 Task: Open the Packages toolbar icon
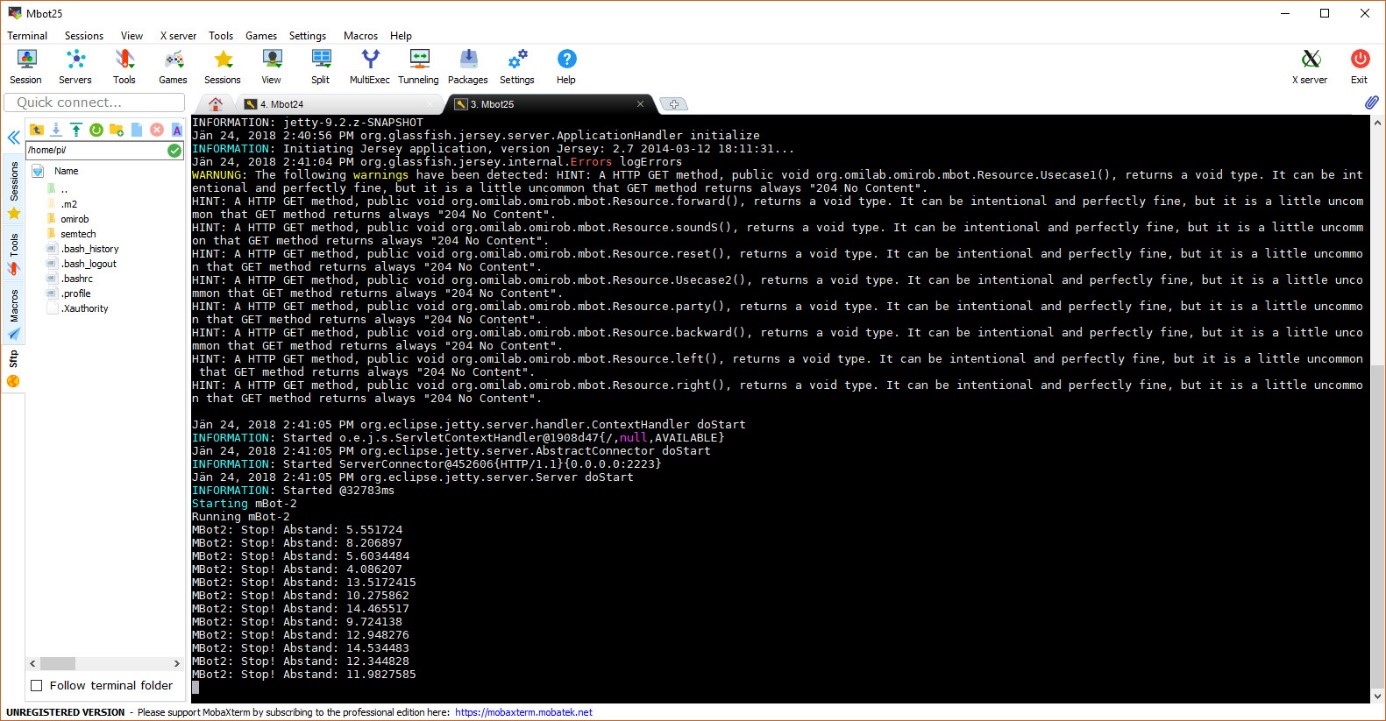[x=468, y=67]
